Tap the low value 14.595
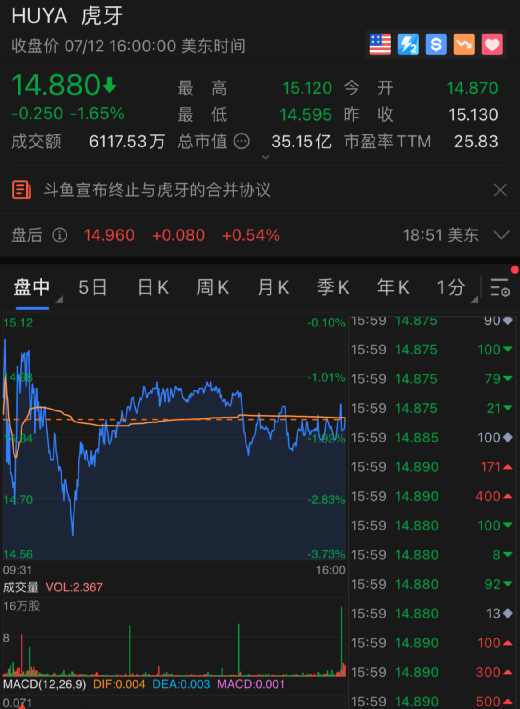Screen dimensions: 520x709 click(x=306, y=115)
